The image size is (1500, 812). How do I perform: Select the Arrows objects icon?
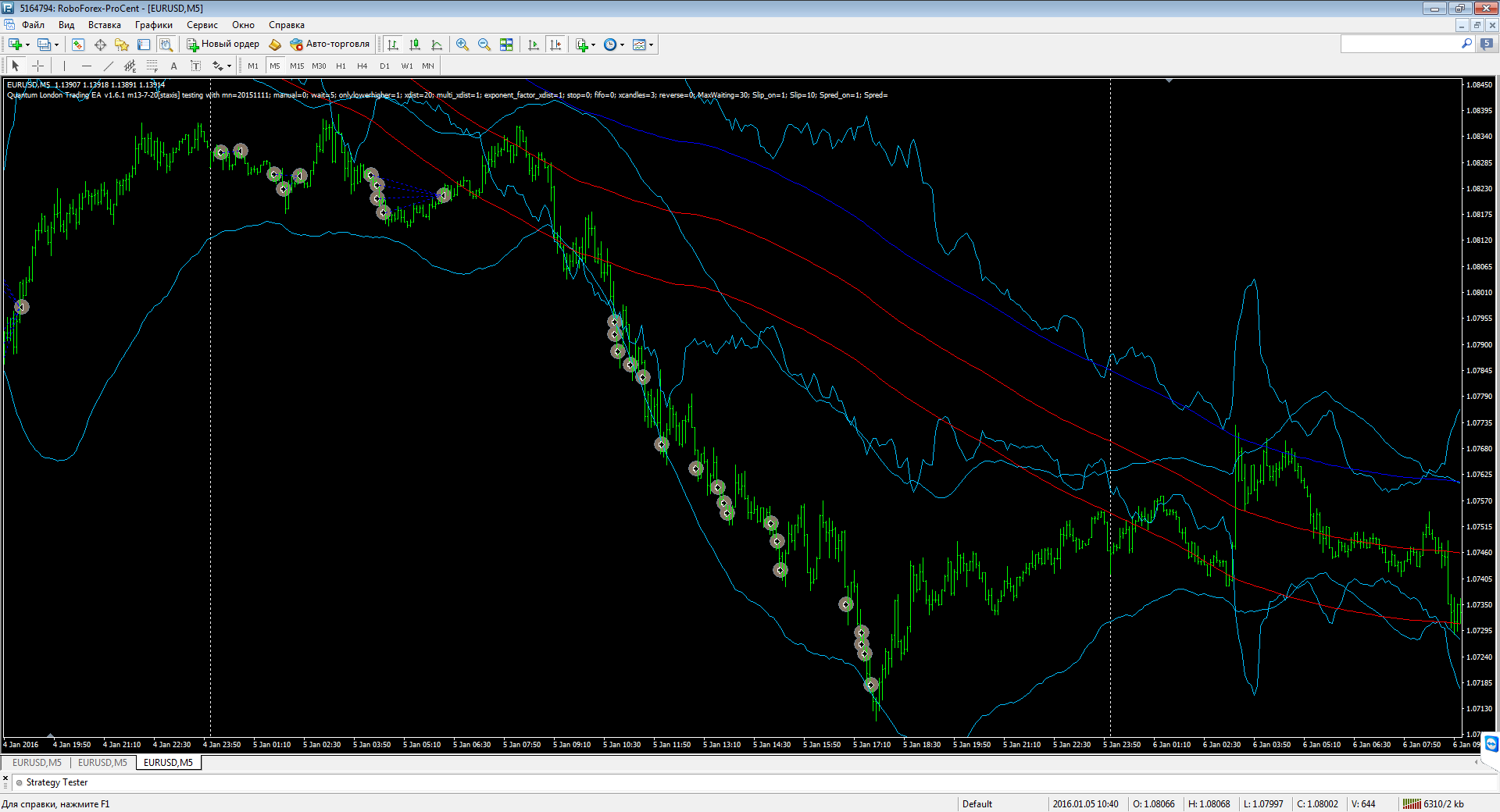218,66
